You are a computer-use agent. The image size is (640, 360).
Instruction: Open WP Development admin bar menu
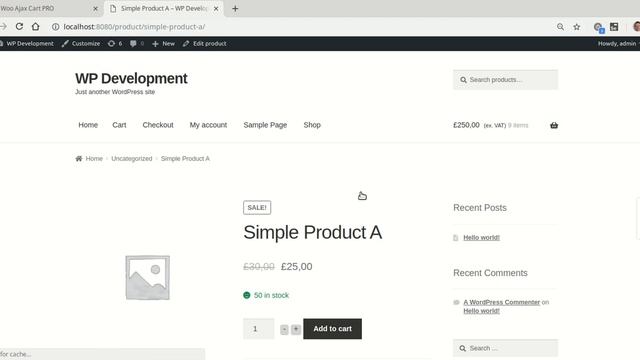(27, 43)
